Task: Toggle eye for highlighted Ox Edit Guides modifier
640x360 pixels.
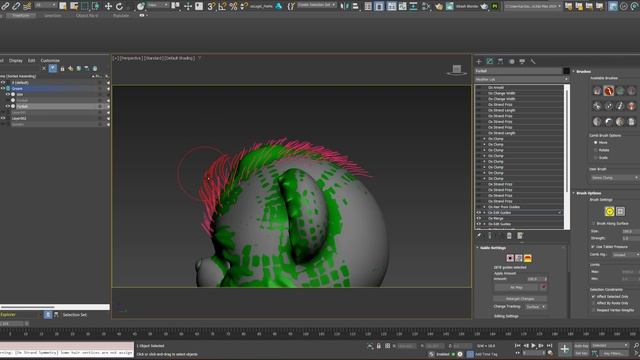Action: [x=478, y=213]
